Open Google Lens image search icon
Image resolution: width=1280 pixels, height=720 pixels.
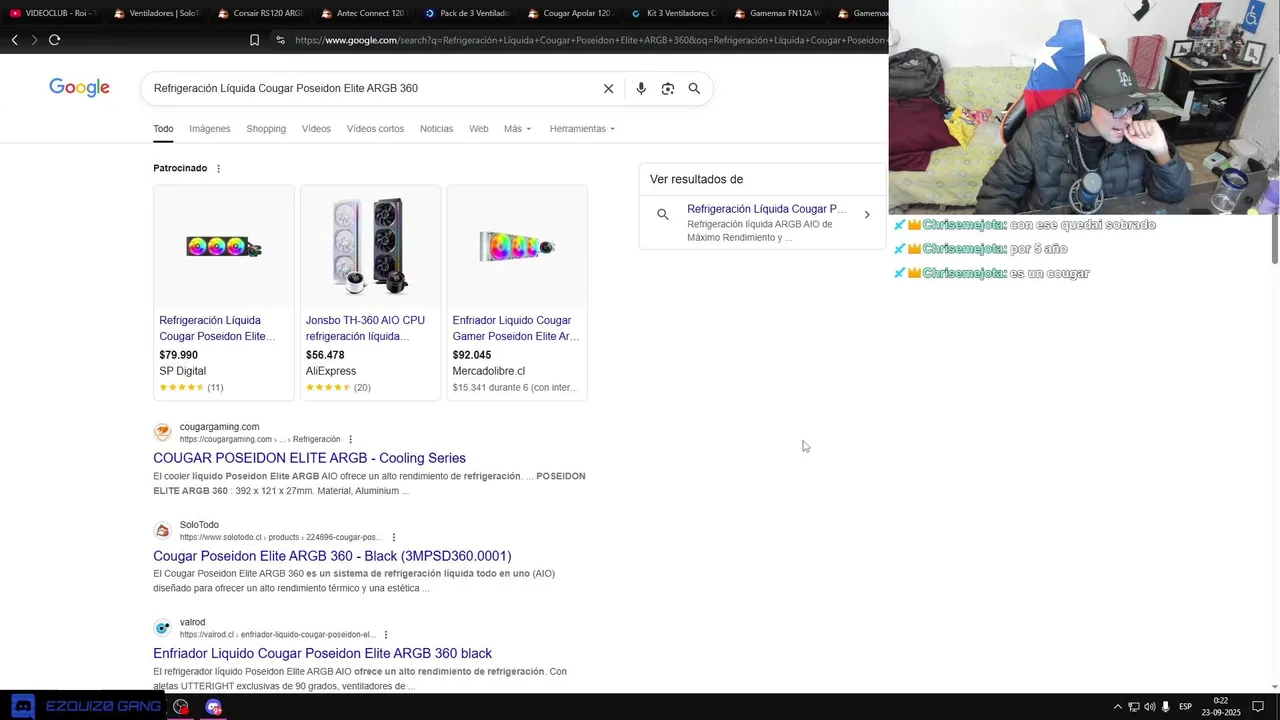click(x=667, y=88)
